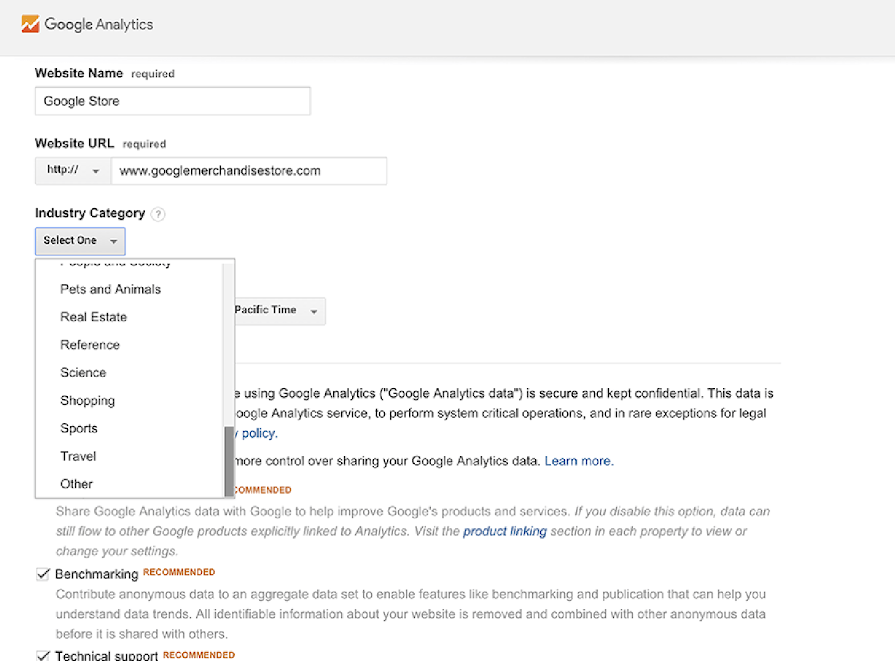895x661 pixels.
Task: Open the Learn more link
Action: click(x=579, y=461)
